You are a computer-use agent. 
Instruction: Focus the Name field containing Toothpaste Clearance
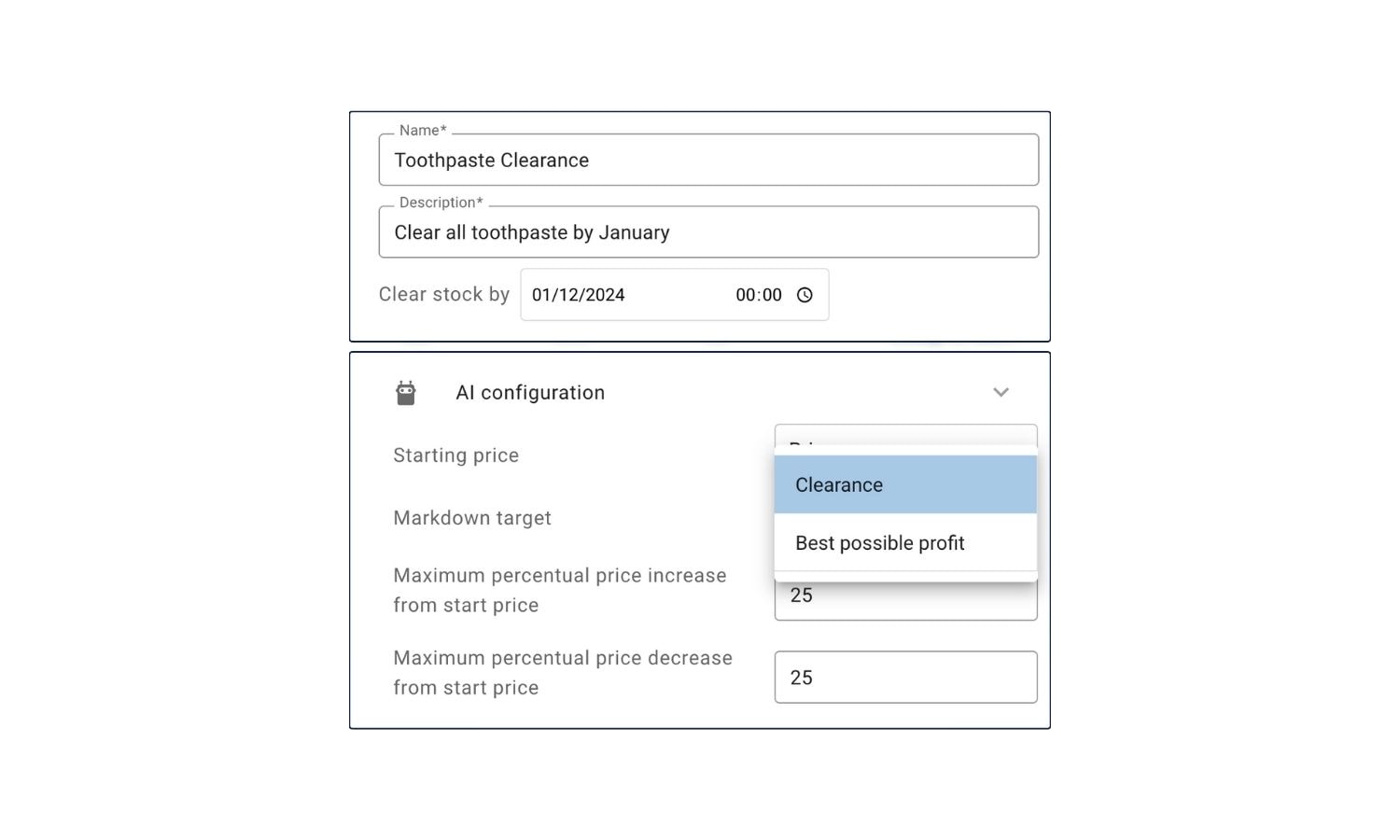point(708,160)
